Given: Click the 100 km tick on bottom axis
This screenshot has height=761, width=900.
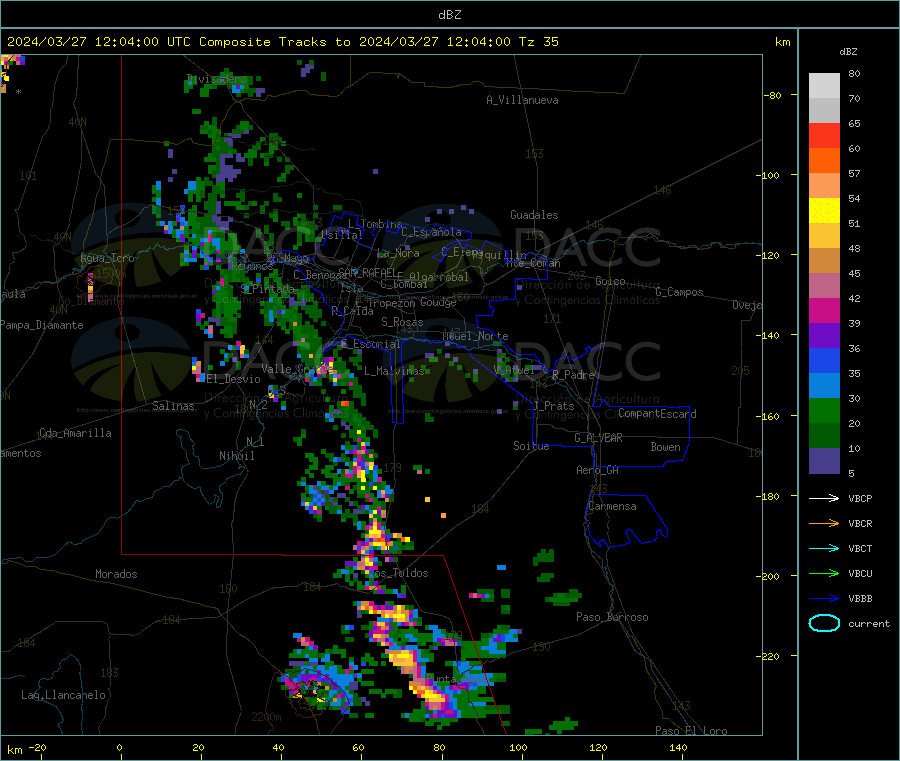Looking at the screenshot, I should [518, 747].
